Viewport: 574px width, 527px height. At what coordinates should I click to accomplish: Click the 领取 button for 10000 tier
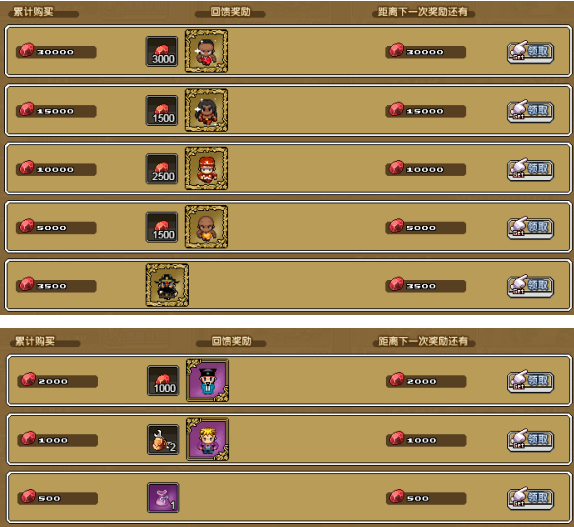[x=530, y=169]
